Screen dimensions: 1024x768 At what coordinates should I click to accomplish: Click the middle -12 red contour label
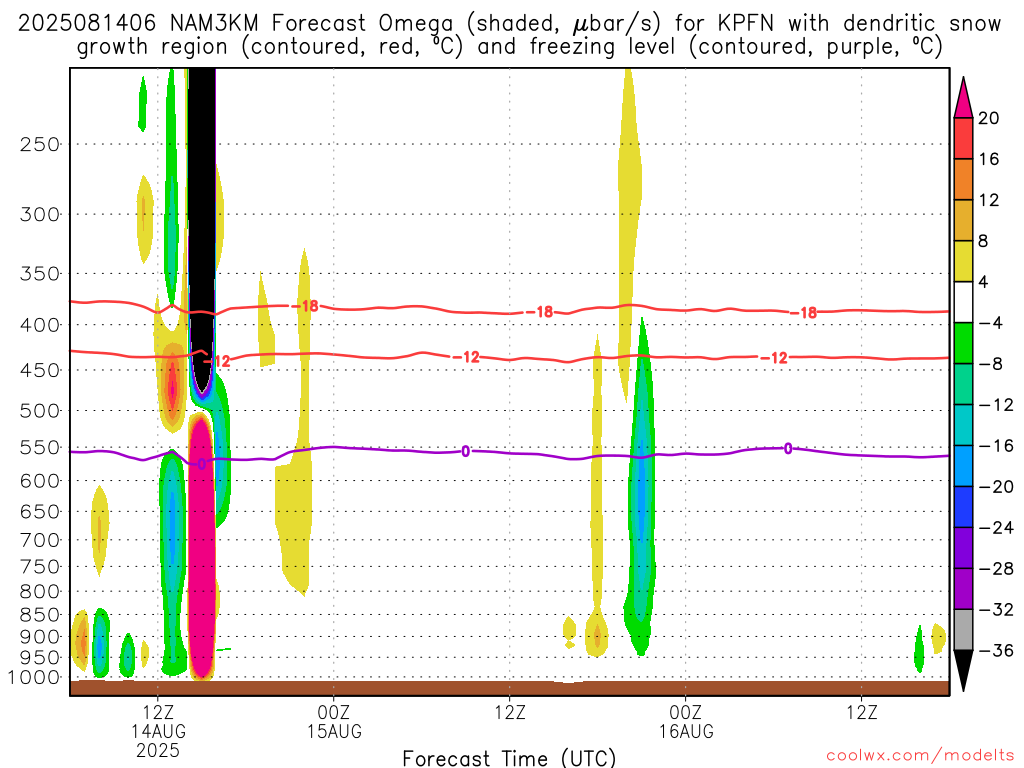pyautogui.click(x=466, y=357)
